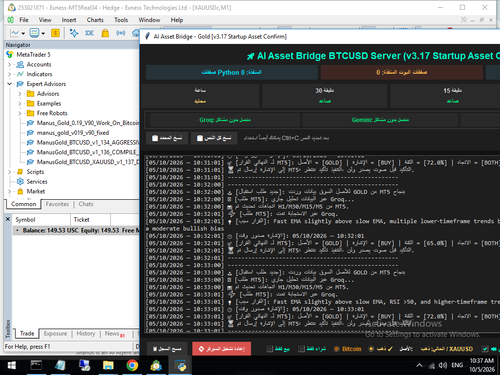This screenshot has height=375, width=500.
Task: Expand the Advisors folder
Action: (20, 94)
